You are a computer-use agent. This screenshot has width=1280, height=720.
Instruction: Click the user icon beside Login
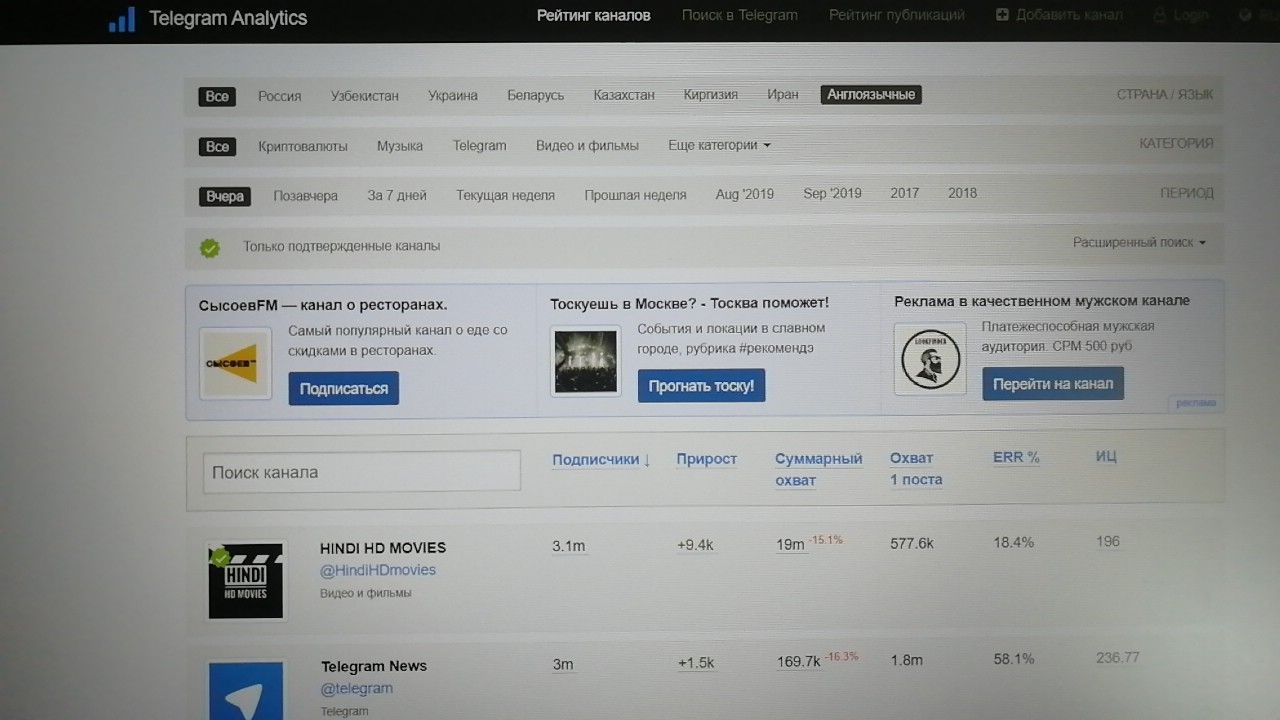(1160, 16)
